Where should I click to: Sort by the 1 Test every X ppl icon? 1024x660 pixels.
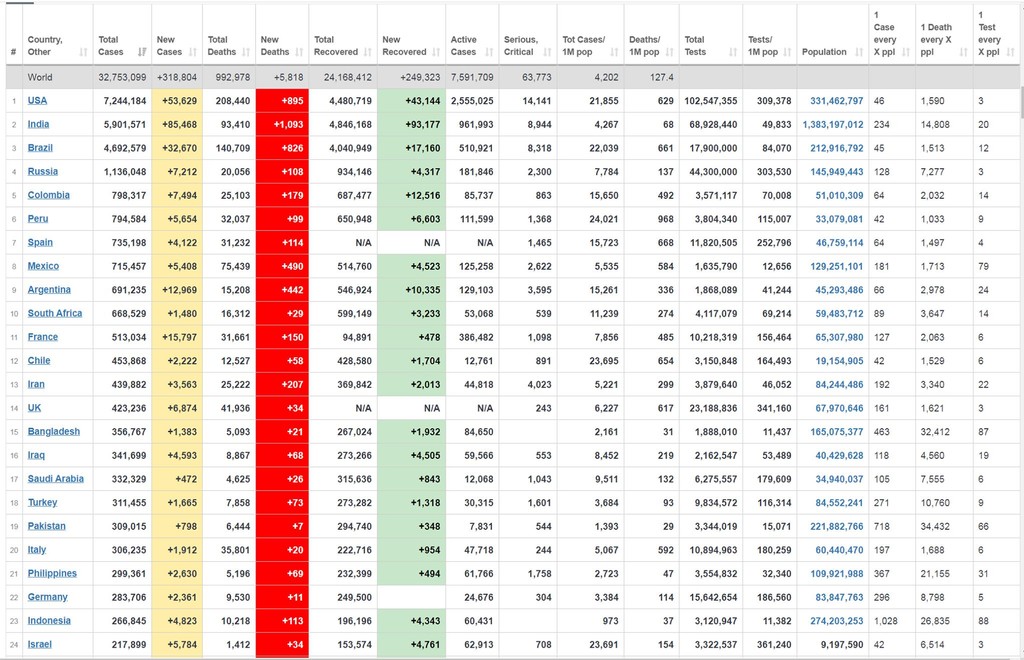(x=1011, y=52)
